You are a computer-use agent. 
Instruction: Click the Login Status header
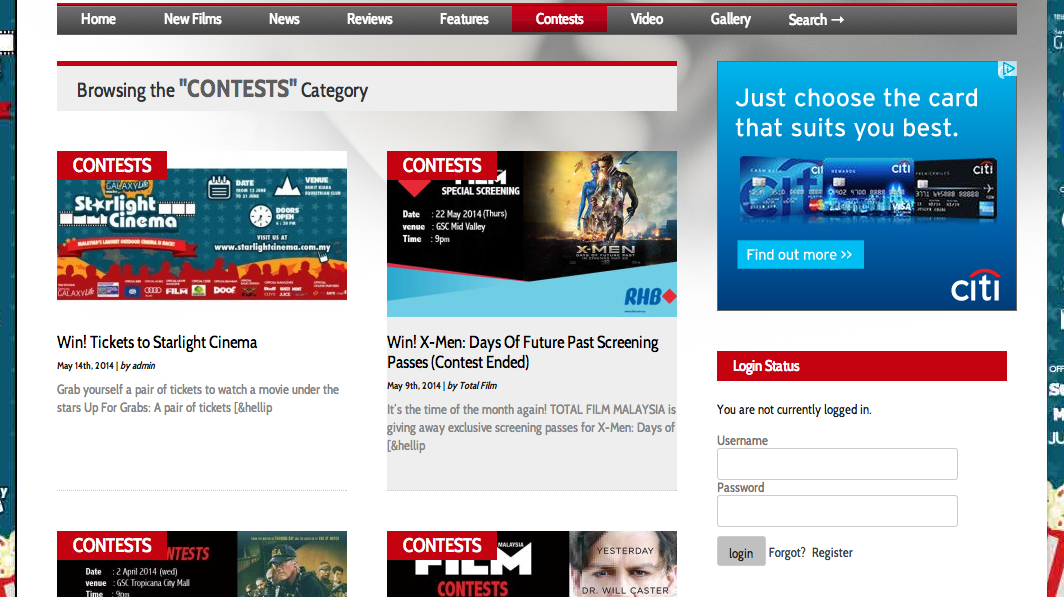[862, 366]
